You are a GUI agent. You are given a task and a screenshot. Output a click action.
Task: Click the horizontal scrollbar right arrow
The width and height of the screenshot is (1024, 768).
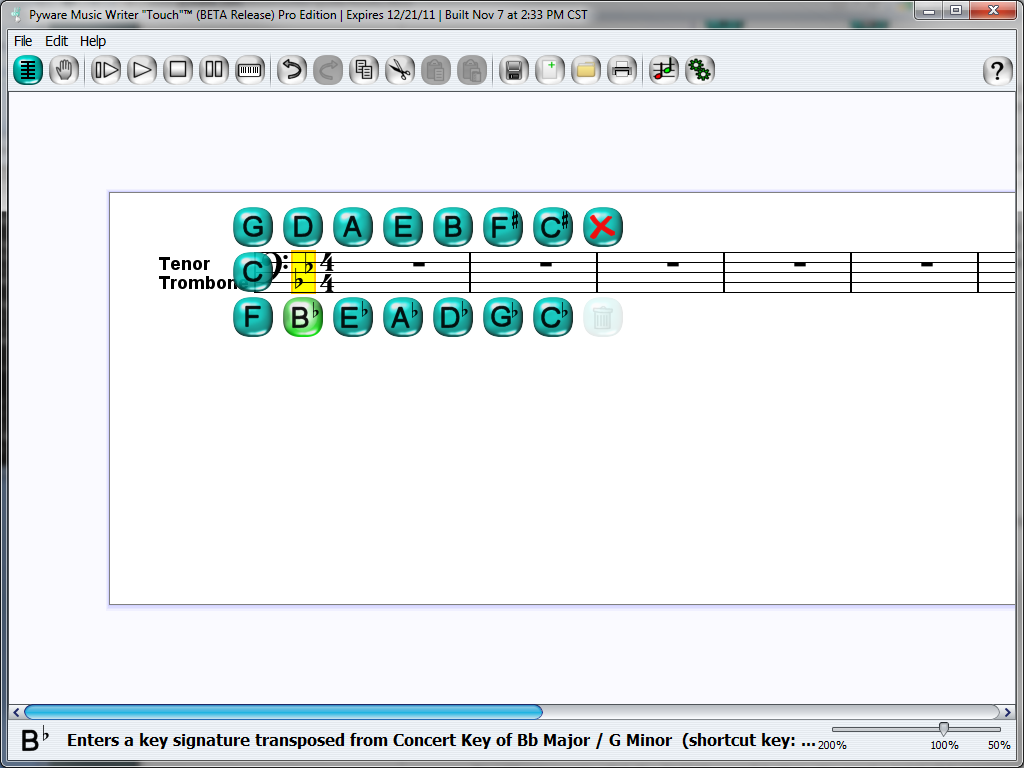point(1008,712)
